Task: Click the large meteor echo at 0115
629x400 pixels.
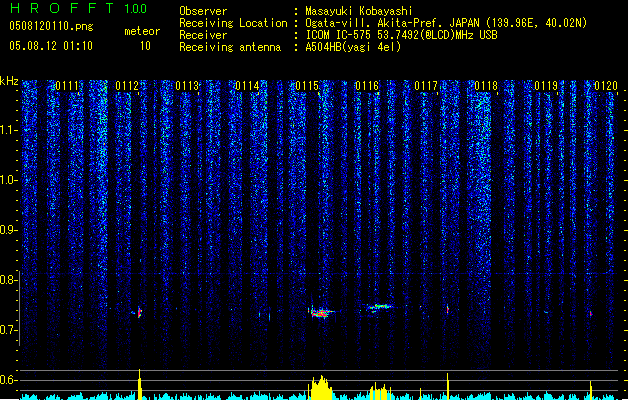Action: click(322, 312)
